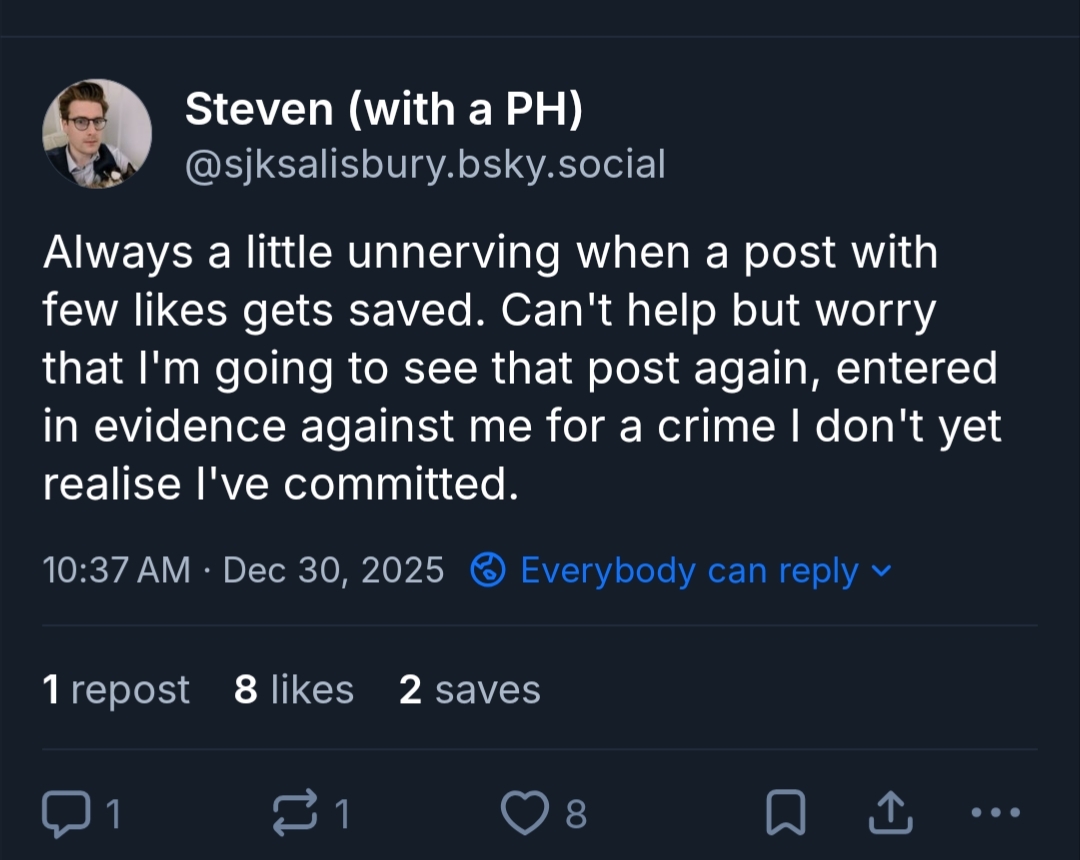Click the display name "Steven (with a PH)"

coord(383,108)
